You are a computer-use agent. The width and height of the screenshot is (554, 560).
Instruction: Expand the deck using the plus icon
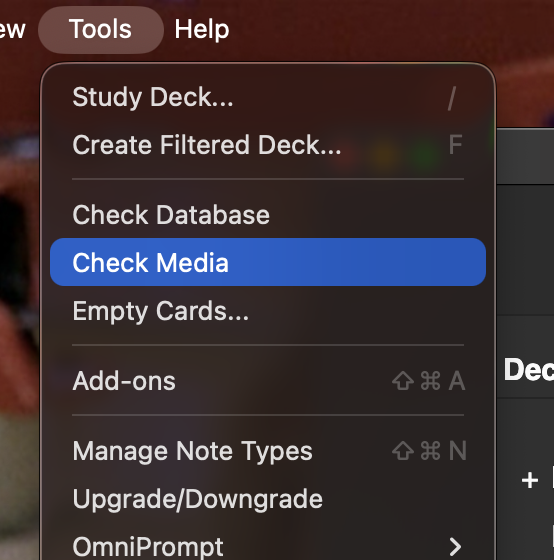click(530, 480)
